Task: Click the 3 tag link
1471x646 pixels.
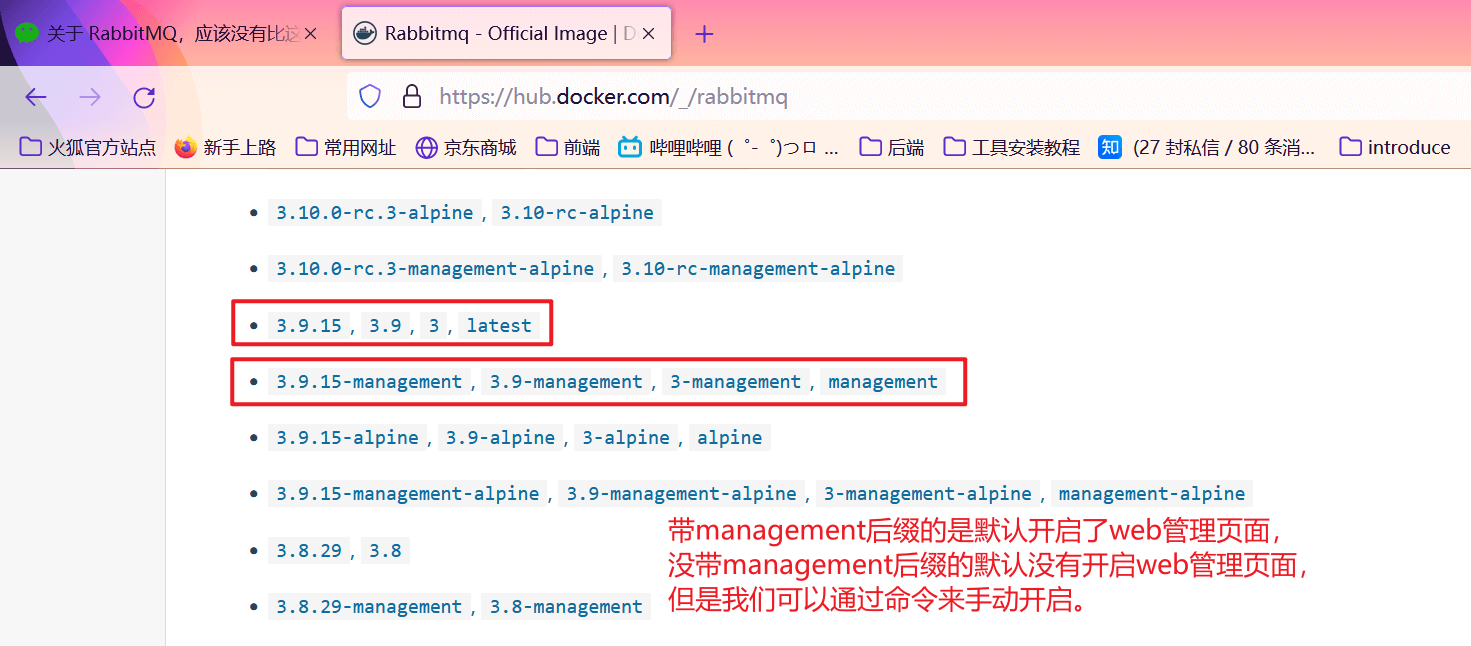Action: 434,325
